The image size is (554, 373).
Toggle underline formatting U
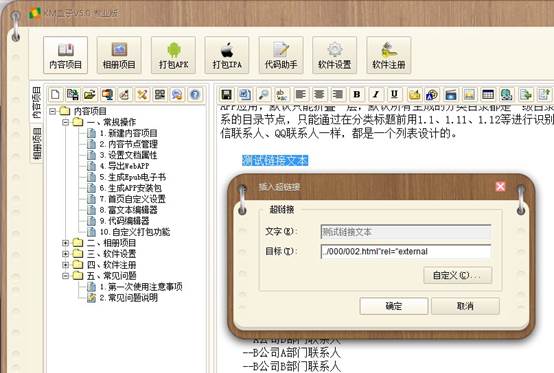[394, 95]
